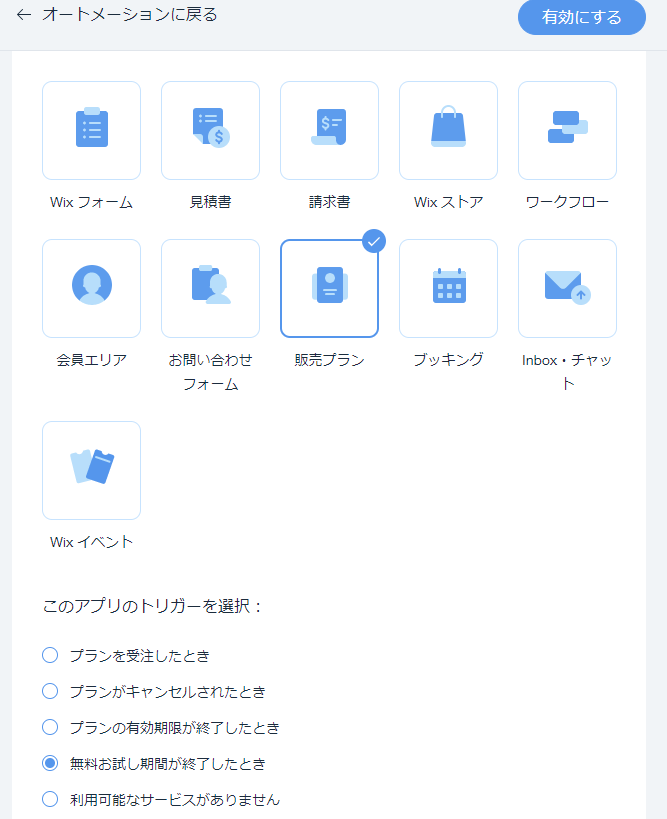Click the ワークフロー label text
The image size is (667, 819).
[x=567, y=202]
